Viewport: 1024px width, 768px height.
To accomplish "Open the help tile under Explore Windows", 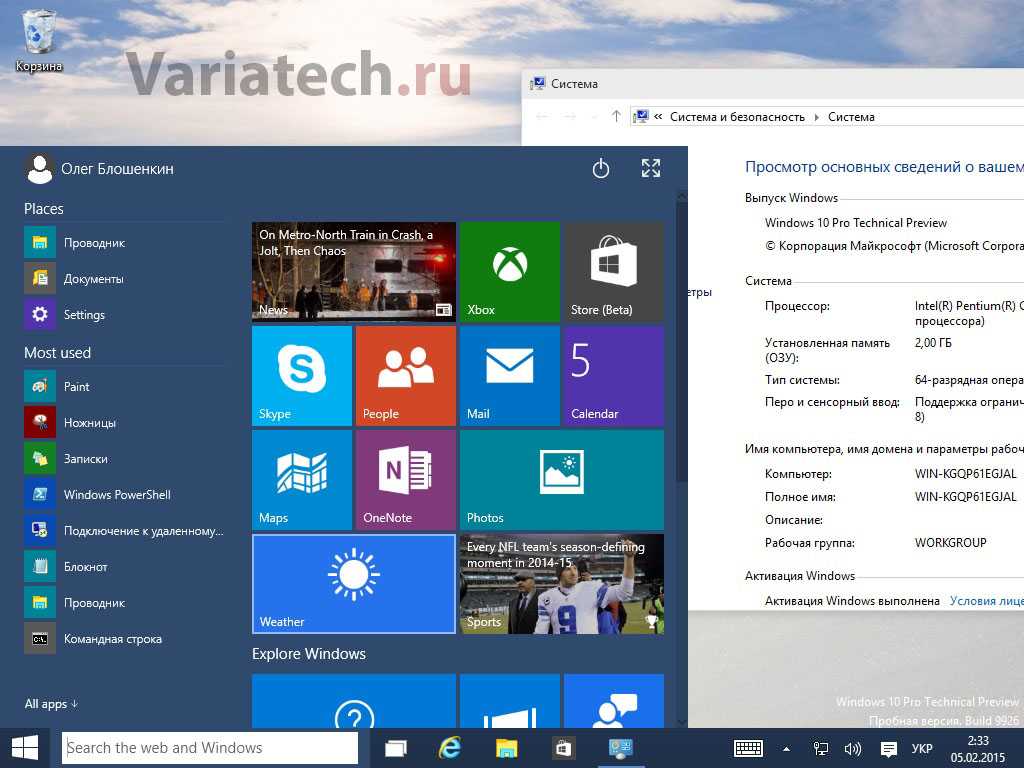I will pos(353,701).
